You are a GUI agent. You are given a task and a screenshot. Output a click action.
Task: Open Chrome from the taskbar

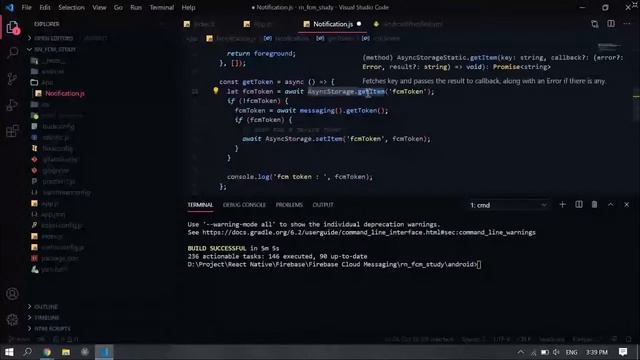47,352
